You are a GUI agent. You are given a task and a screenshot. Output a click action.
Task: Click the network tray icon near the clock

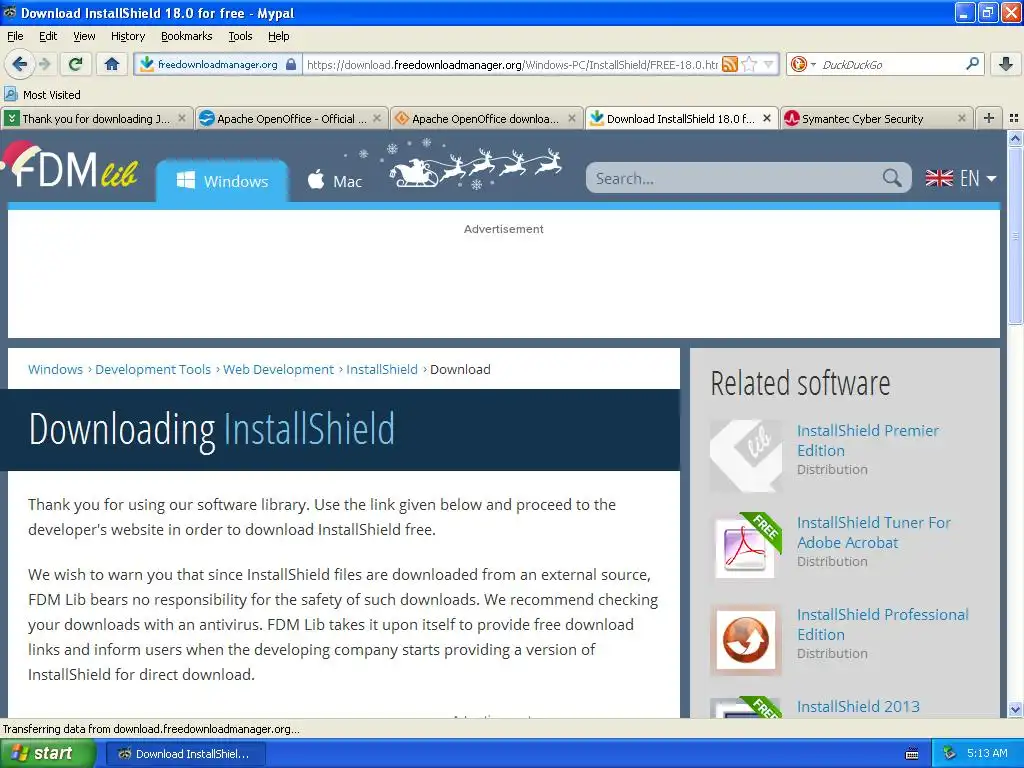click(949, 753)
